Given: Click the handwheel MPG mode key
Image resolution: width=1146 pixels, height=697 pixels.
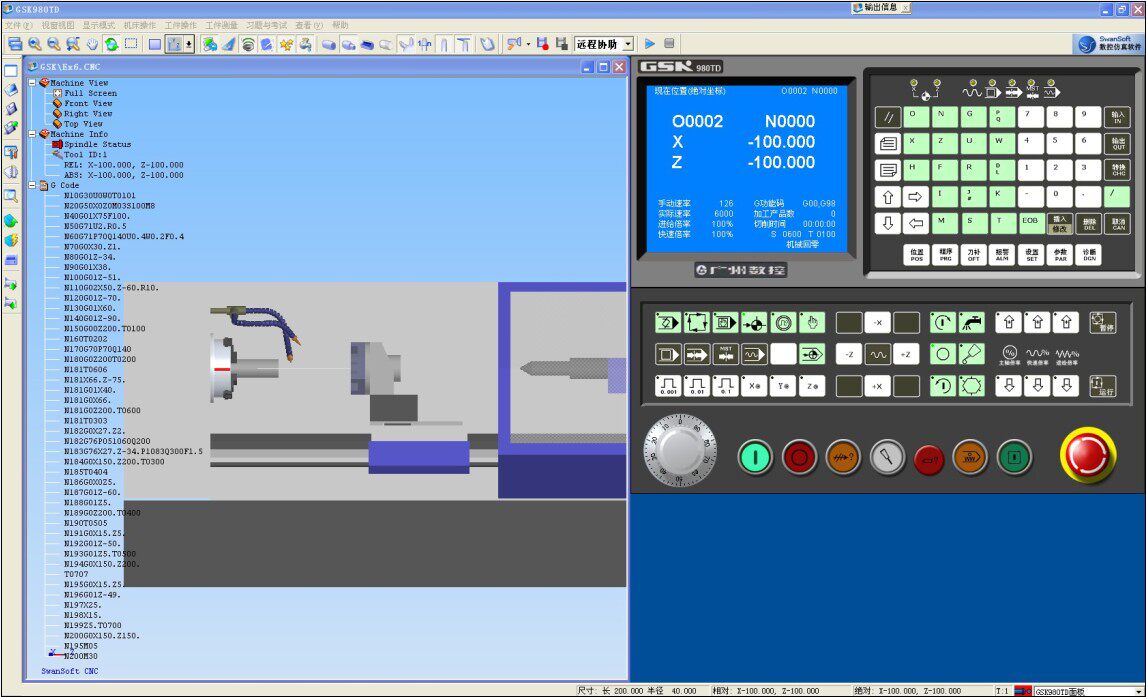Looking at the screenshot, I should 783,322.
